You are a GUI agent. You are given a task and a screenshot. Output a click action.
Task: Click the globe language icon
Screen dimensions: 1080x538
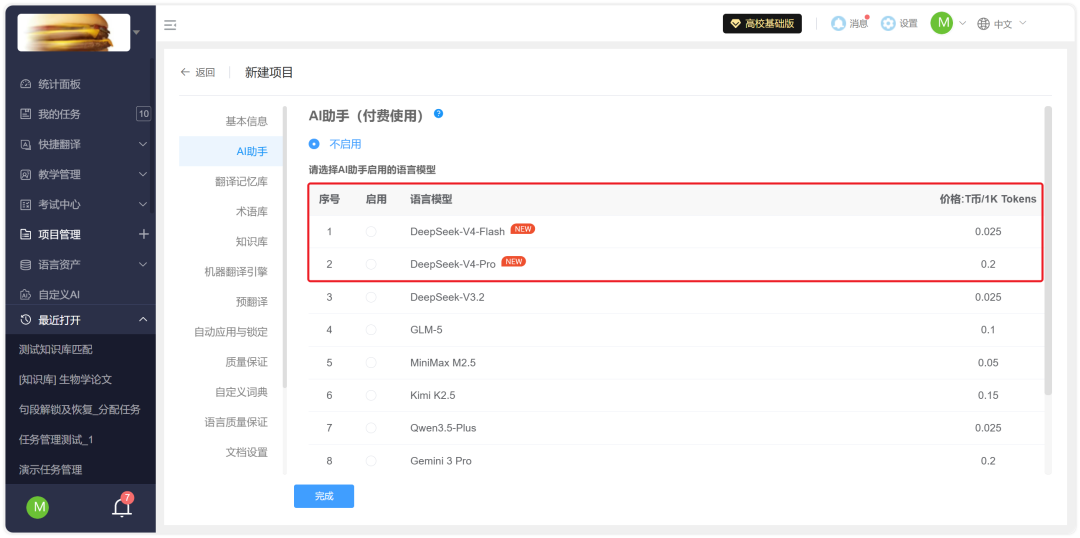[x=983, y=23]
